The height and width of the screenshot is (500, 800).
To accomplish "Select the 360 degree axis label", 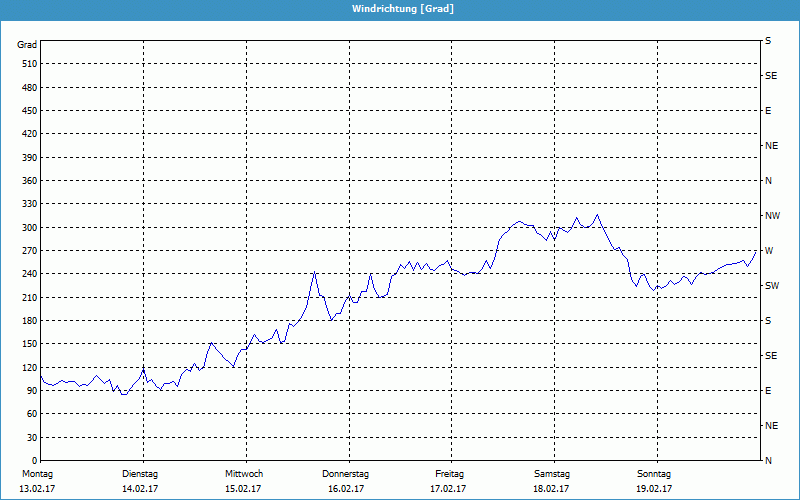I will (x=27, y=181).
